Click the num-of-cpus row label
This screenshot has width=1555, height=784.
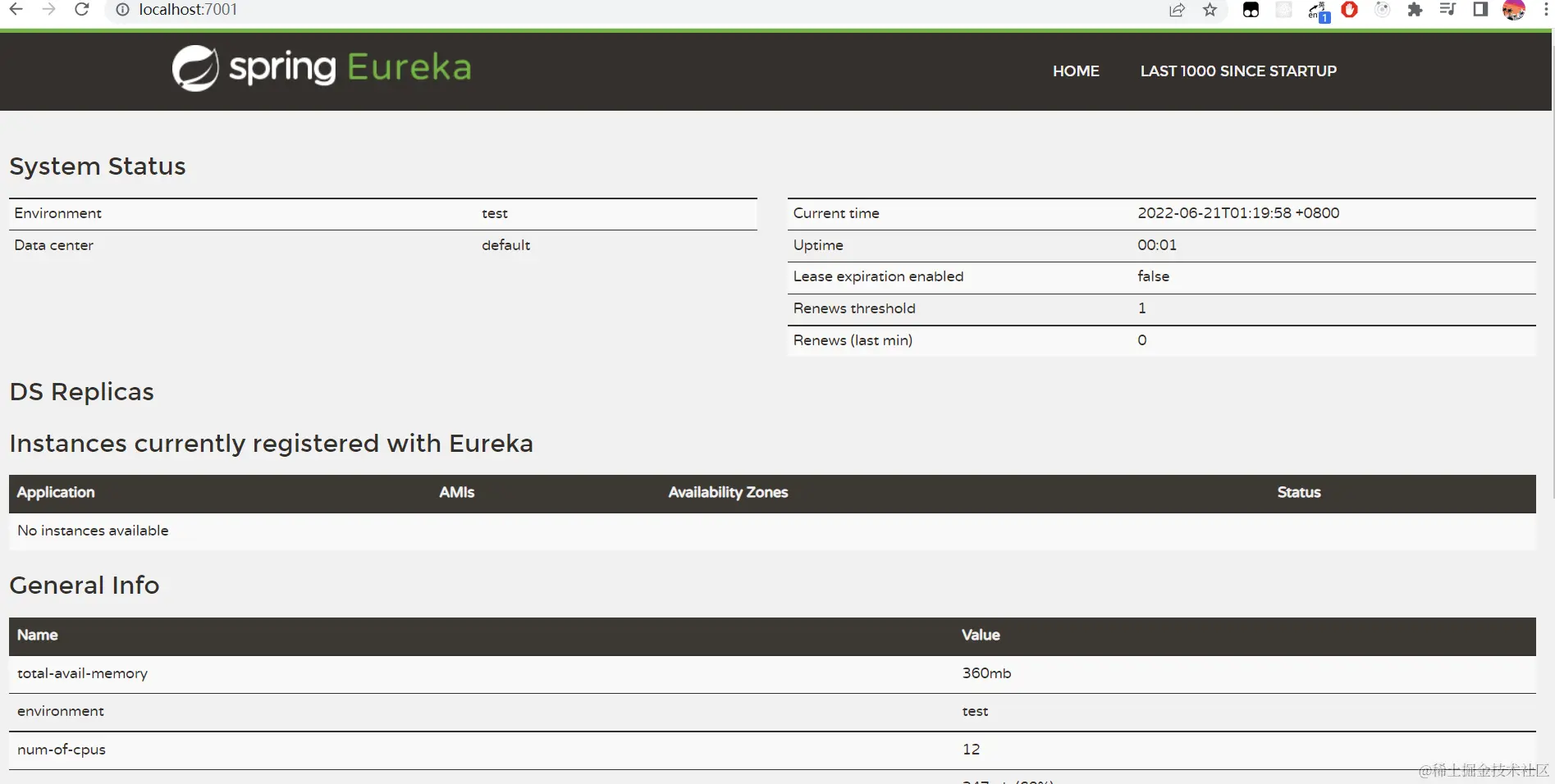tap(62, 750)
